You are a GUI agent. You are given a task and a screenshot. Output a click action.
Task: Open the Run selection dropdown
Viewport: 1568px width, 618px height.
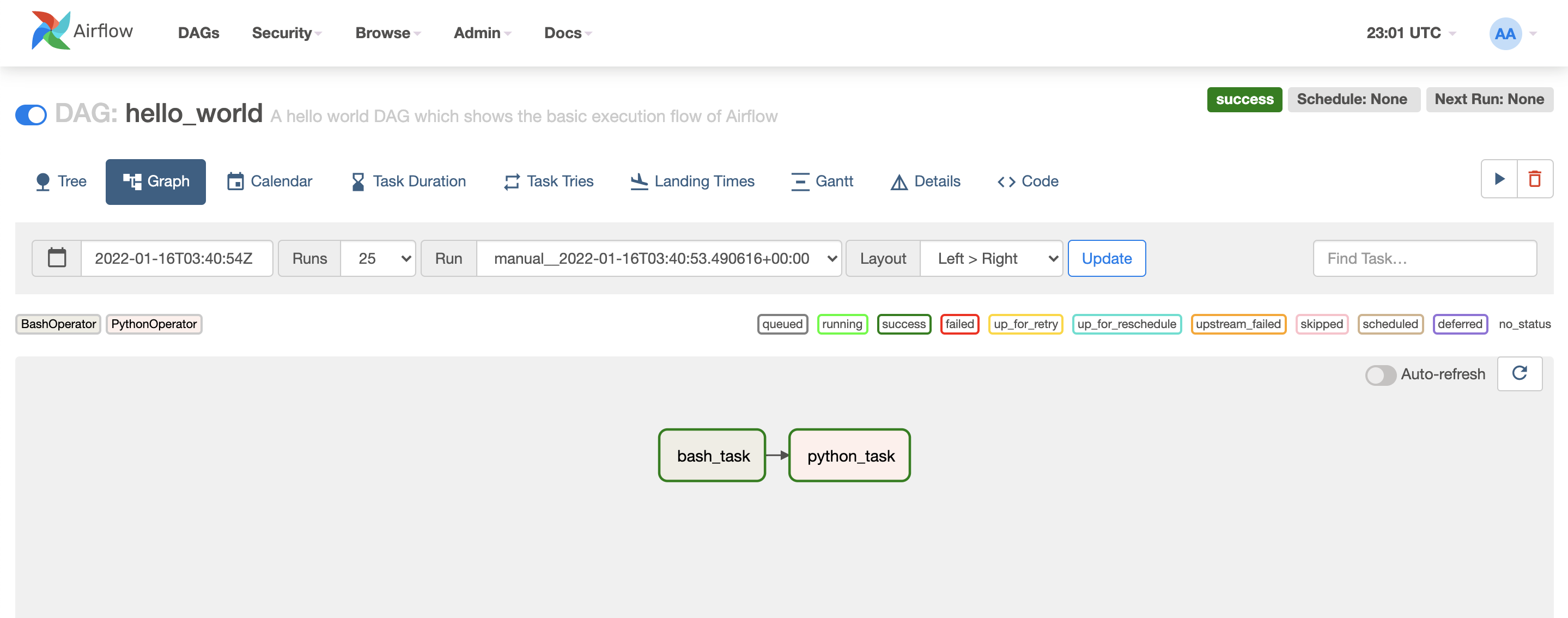[x=659, y=258]
